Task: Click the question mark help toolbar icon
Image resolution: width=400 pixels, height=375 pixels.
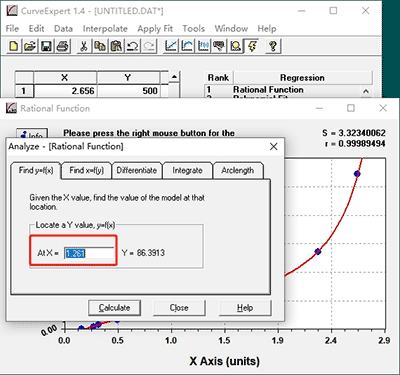Action: (273, 46)
